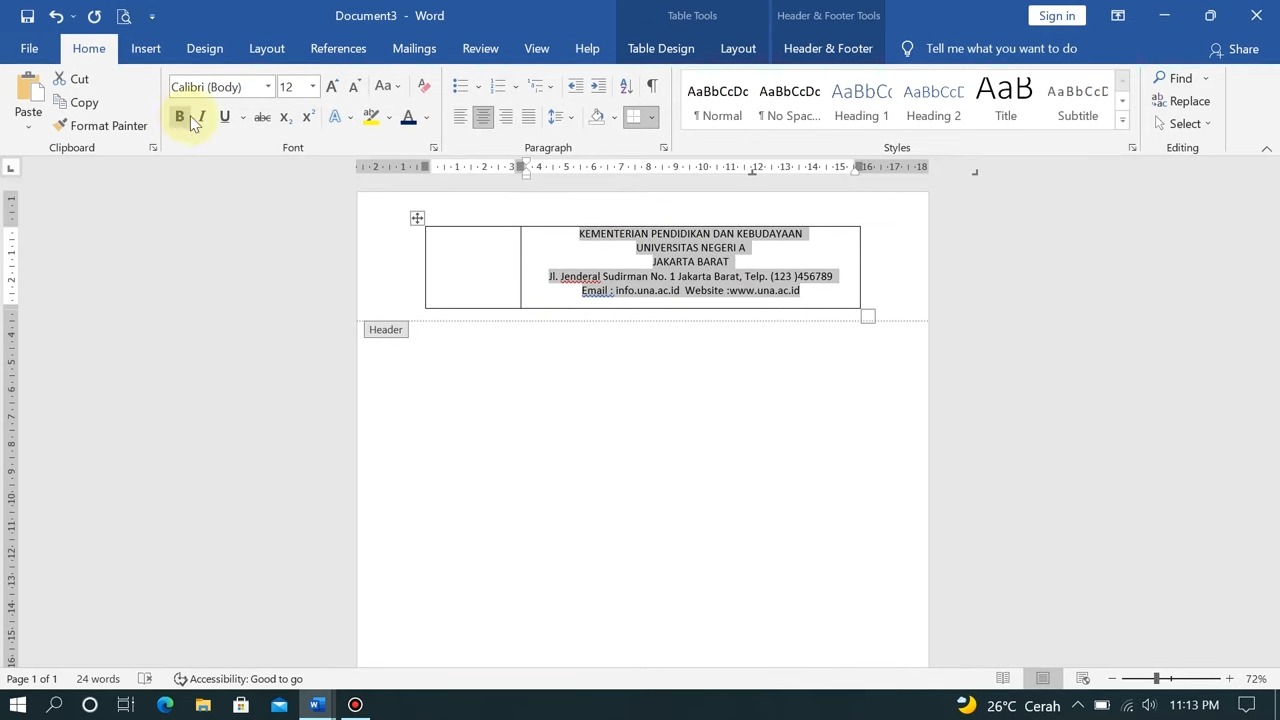1280x720 pixels.
Task: Apply the Subtitle style
Action: pos(1077,101)
